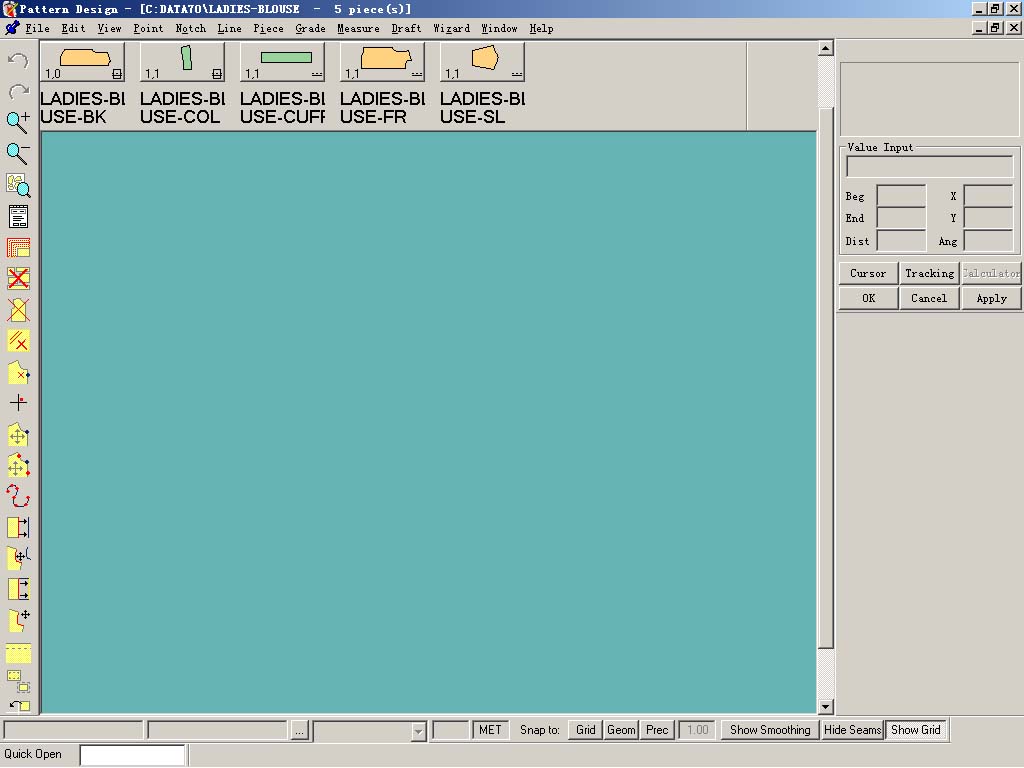Click the rotate piece icon with curved arrow
Viewport: 1024px width, 768px height.
(x=18, y=705)
